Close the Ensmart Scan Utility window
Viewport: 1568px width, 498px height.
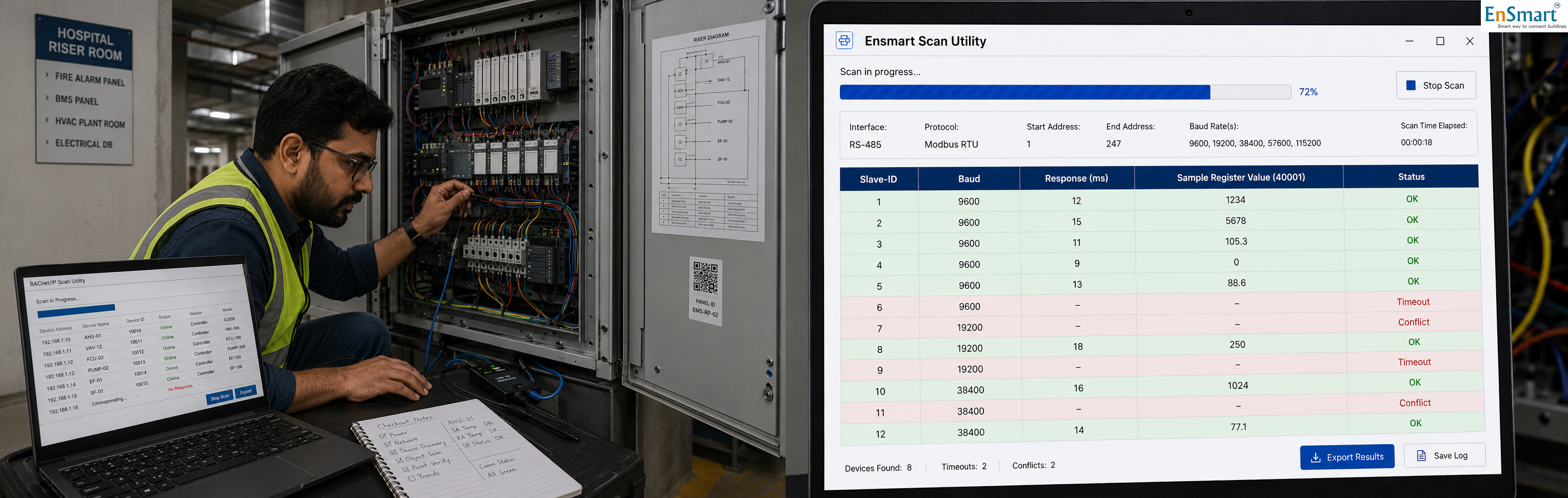[1470, 41]
